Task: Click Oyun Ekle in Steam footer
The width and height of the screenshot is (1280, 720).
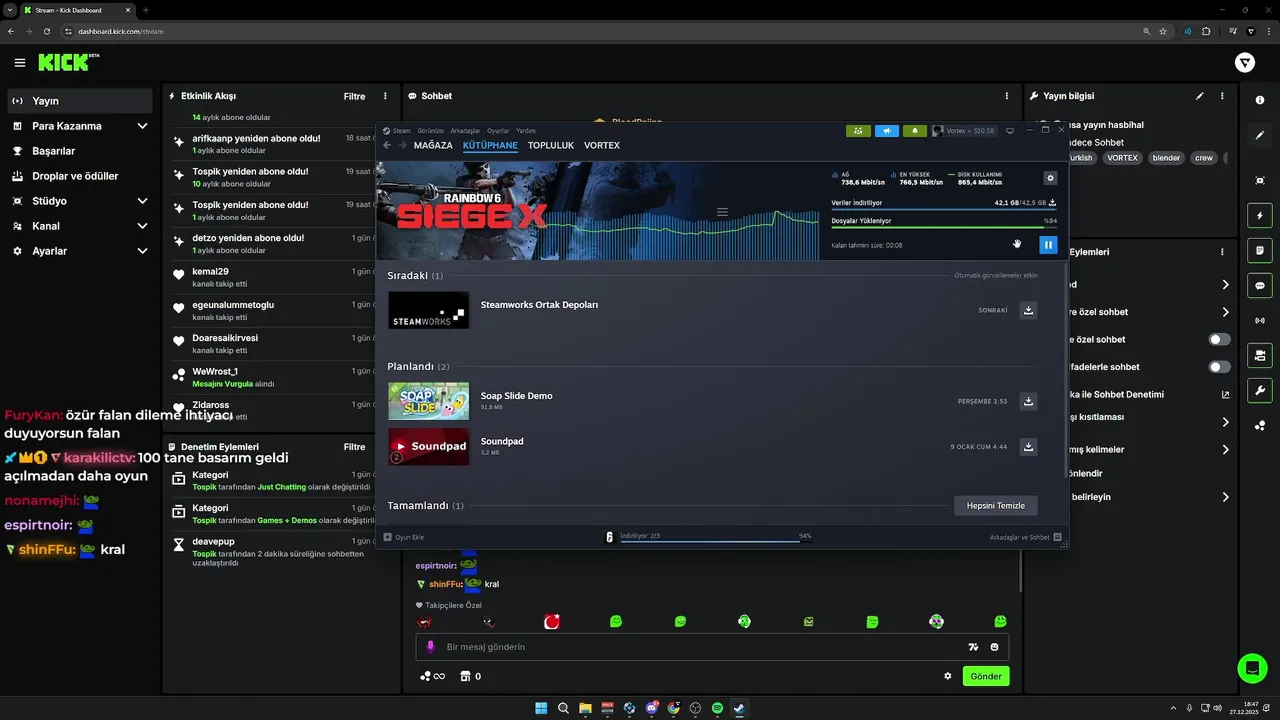Action: point(405,537)
